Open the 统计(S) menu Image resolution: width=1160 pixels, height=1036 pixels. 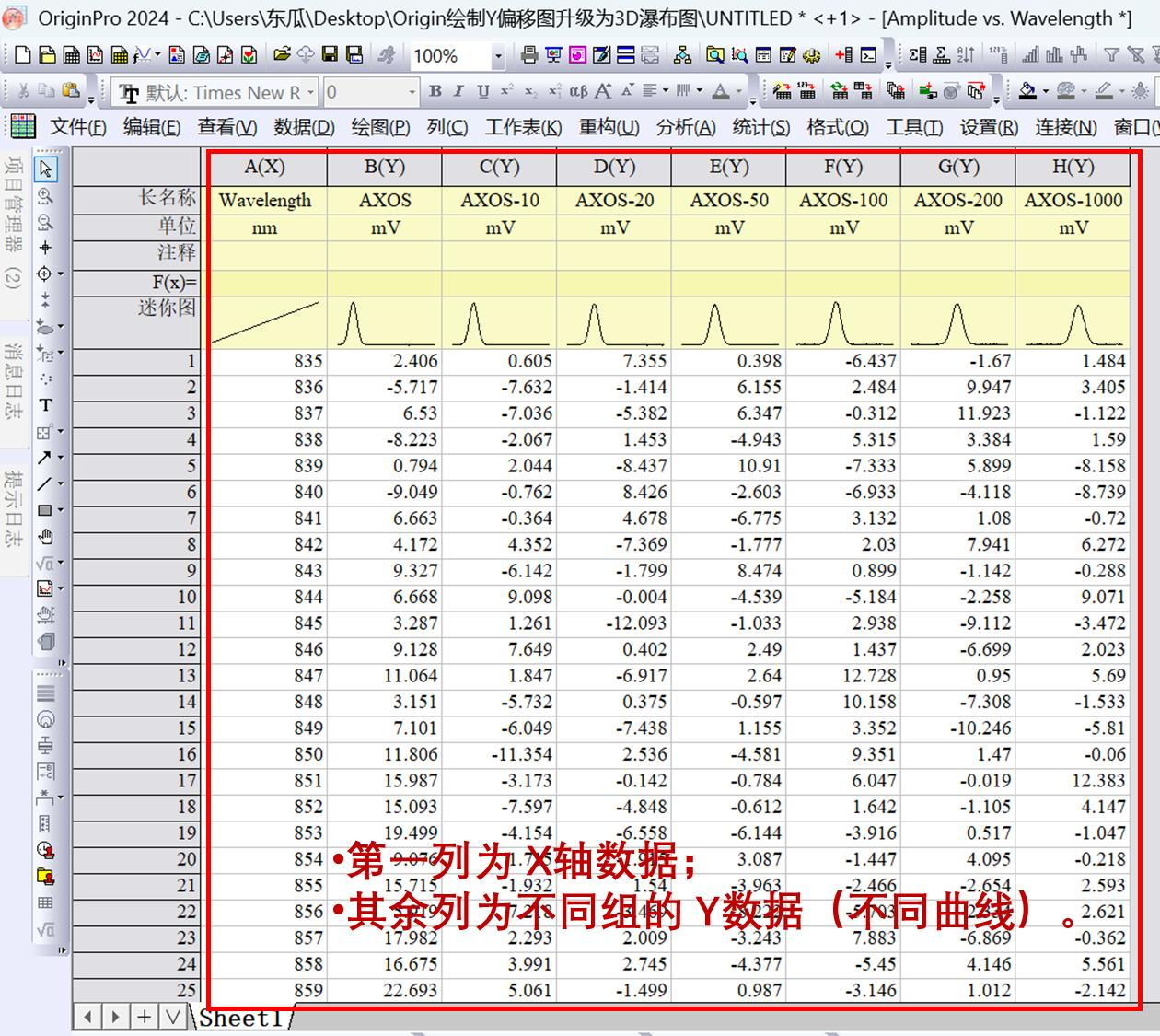pos(761,127)
